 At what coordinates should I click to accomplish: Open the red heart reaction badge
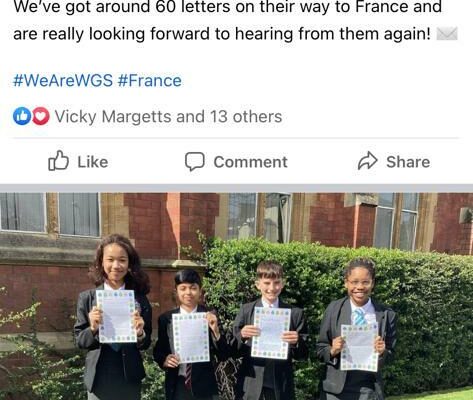coord(41,116)
